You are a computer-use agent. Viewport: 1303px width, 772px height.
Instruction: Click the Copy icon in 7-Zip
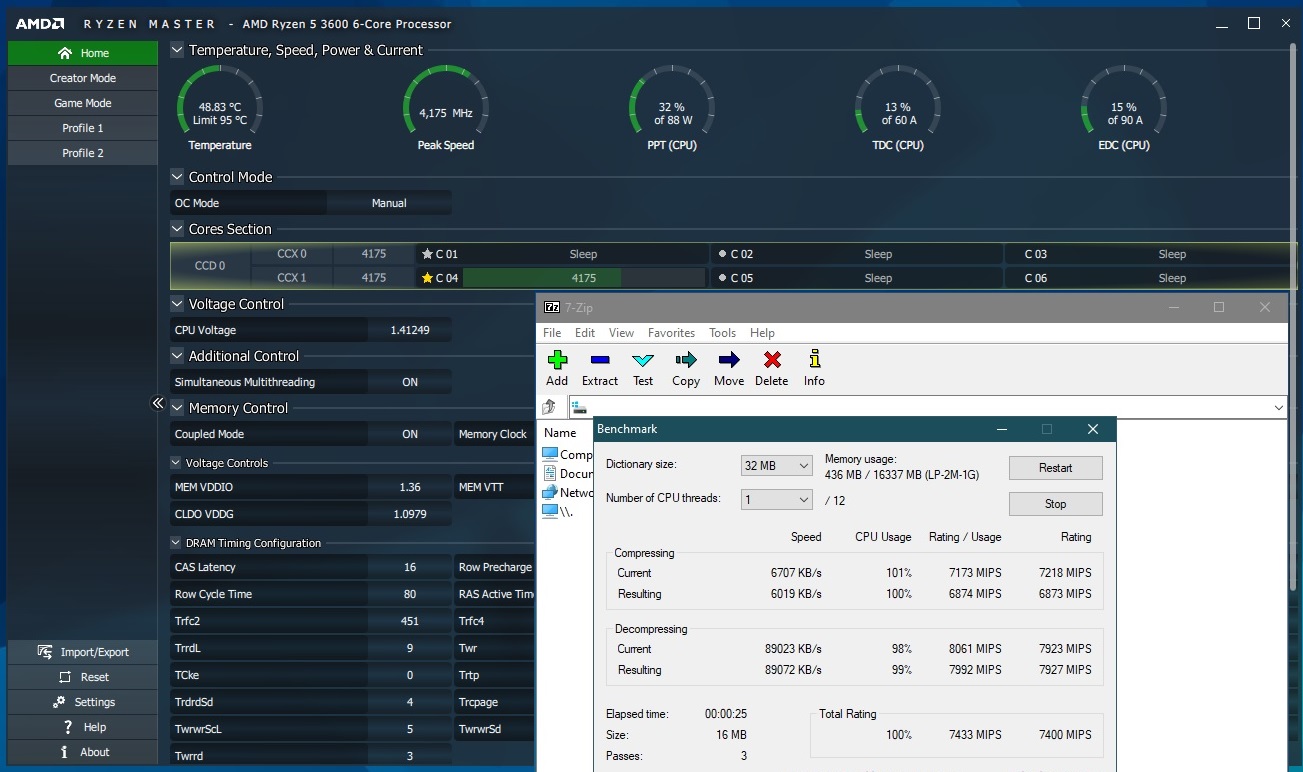tap(686, 360)
